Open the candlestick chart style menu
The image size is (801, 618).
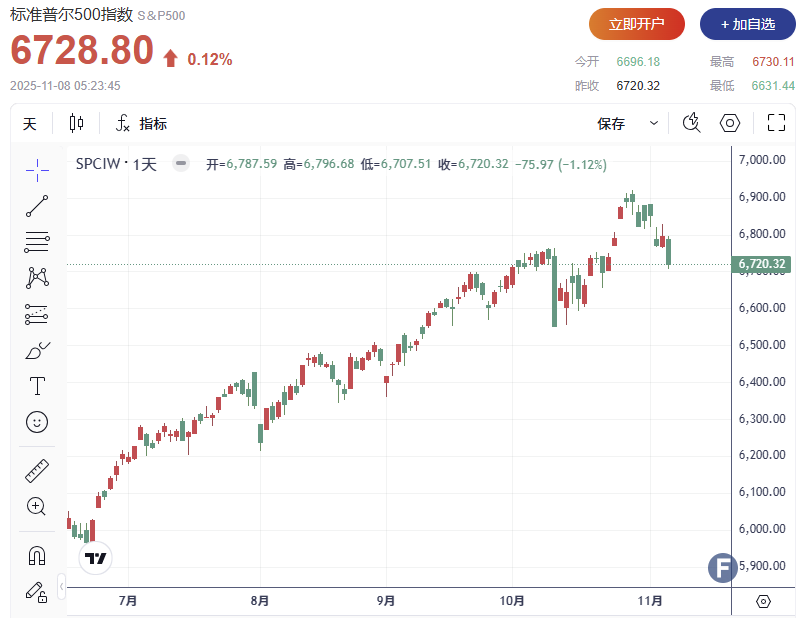[76, 124]
